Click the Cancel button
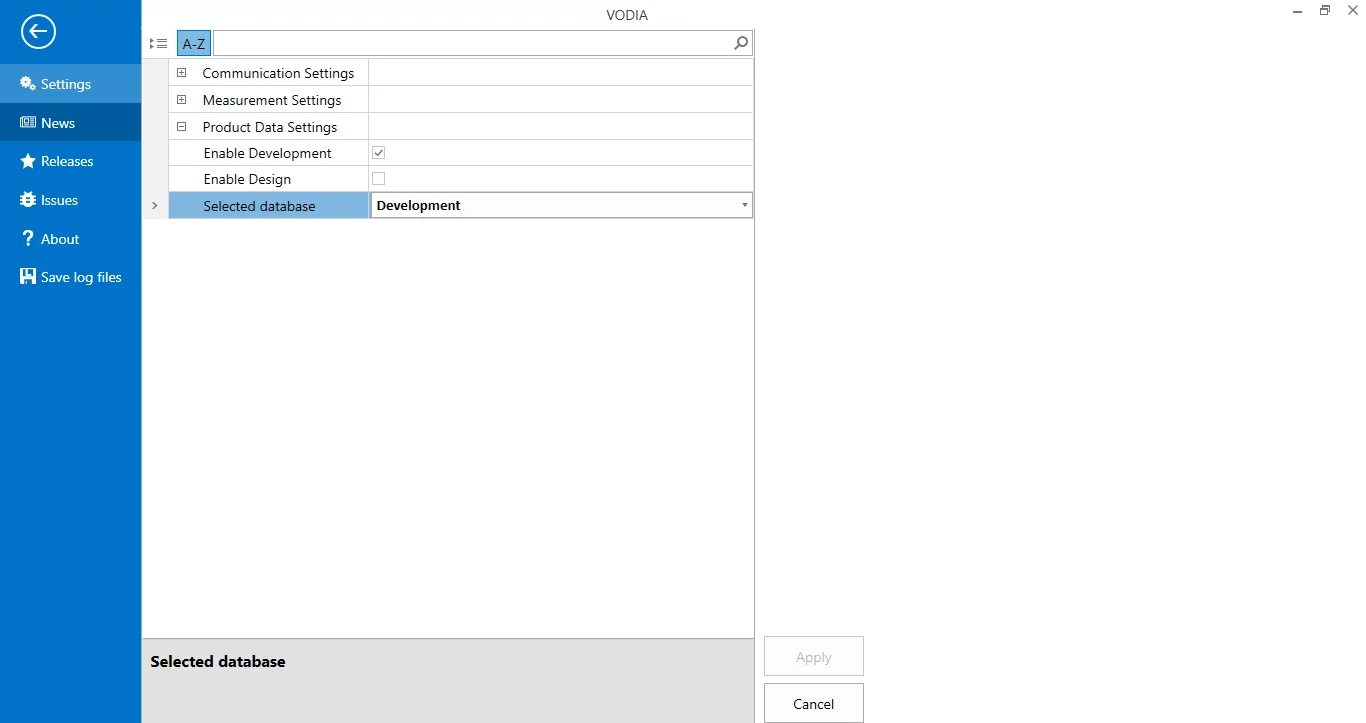The height and width of the screenshot is (723, 1366). [x=813, y=703]
